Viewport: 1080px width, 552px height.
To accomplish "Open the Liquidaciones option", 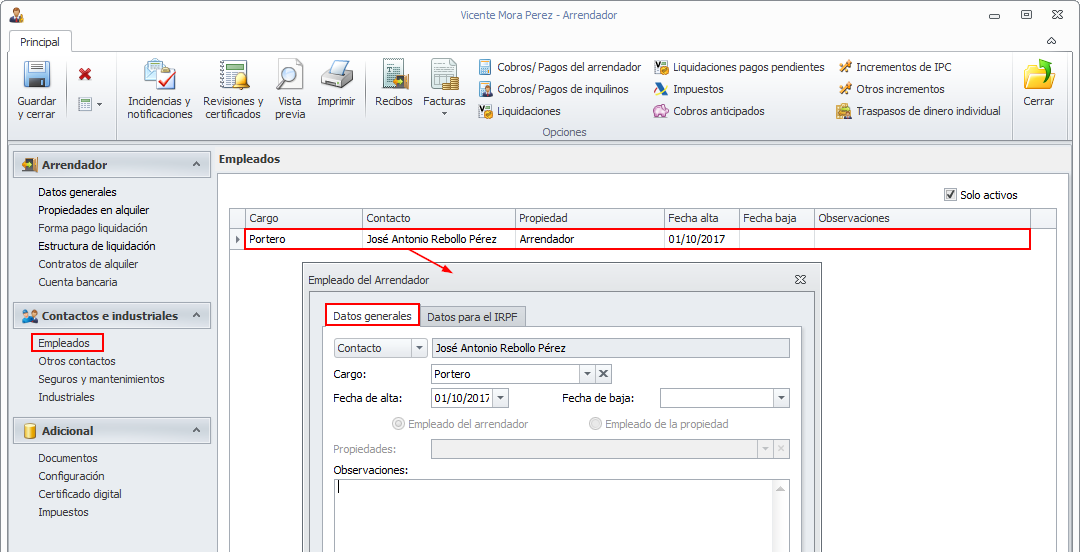I will click(520, 111).
